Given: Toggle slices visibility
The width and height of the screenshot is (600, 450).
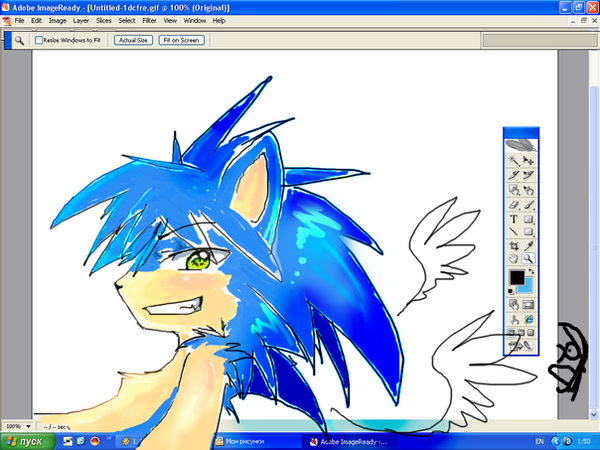Looking at the screenshot, I should (x=528, y=305).
